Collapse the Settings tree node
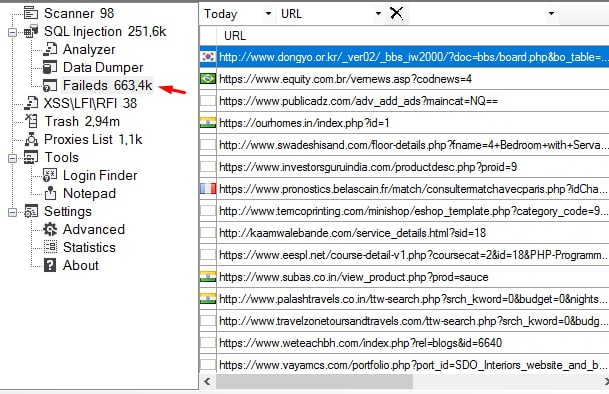The height and width of the screenshot is (394, 609). point(12,212)
